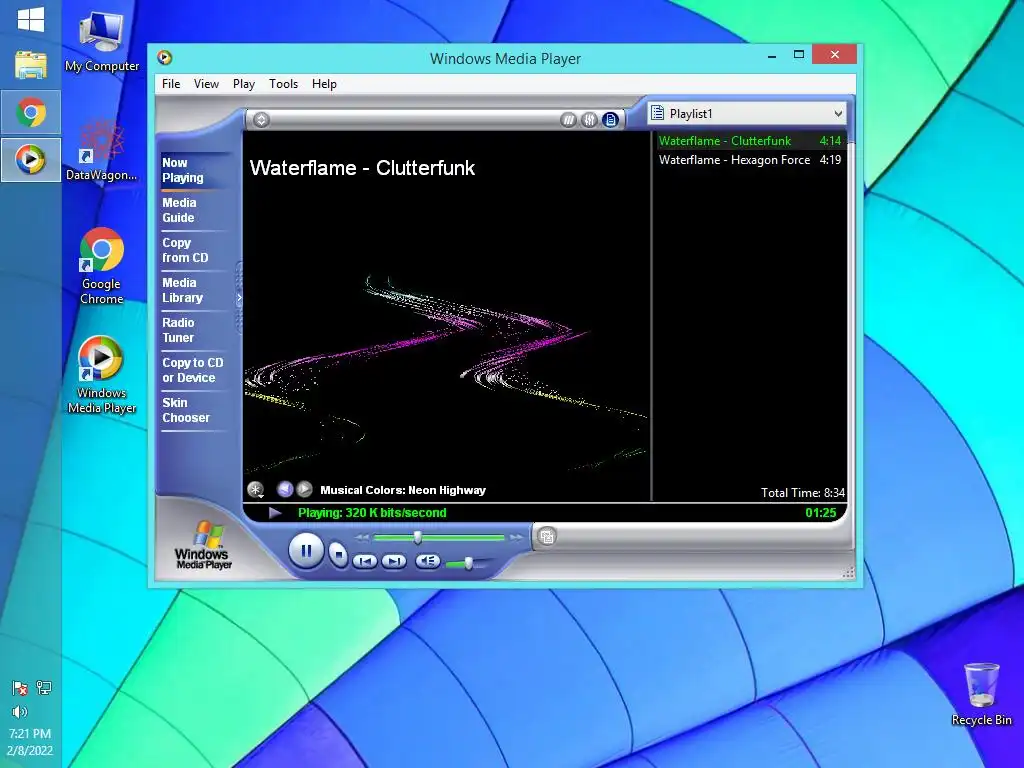Skip ahead to the next track
The height and width of the screenshot is (768, 1024).
pyautogui.click(x=393, y=561)
